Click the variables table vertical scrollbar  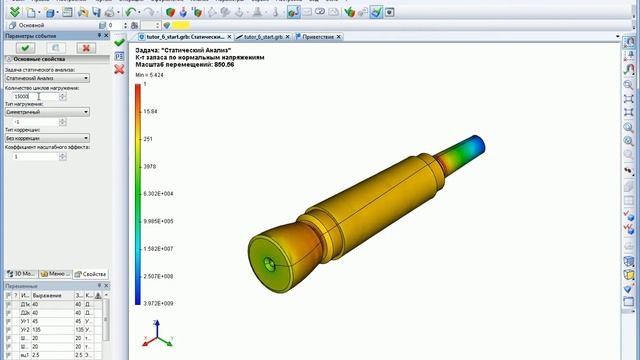106,320
